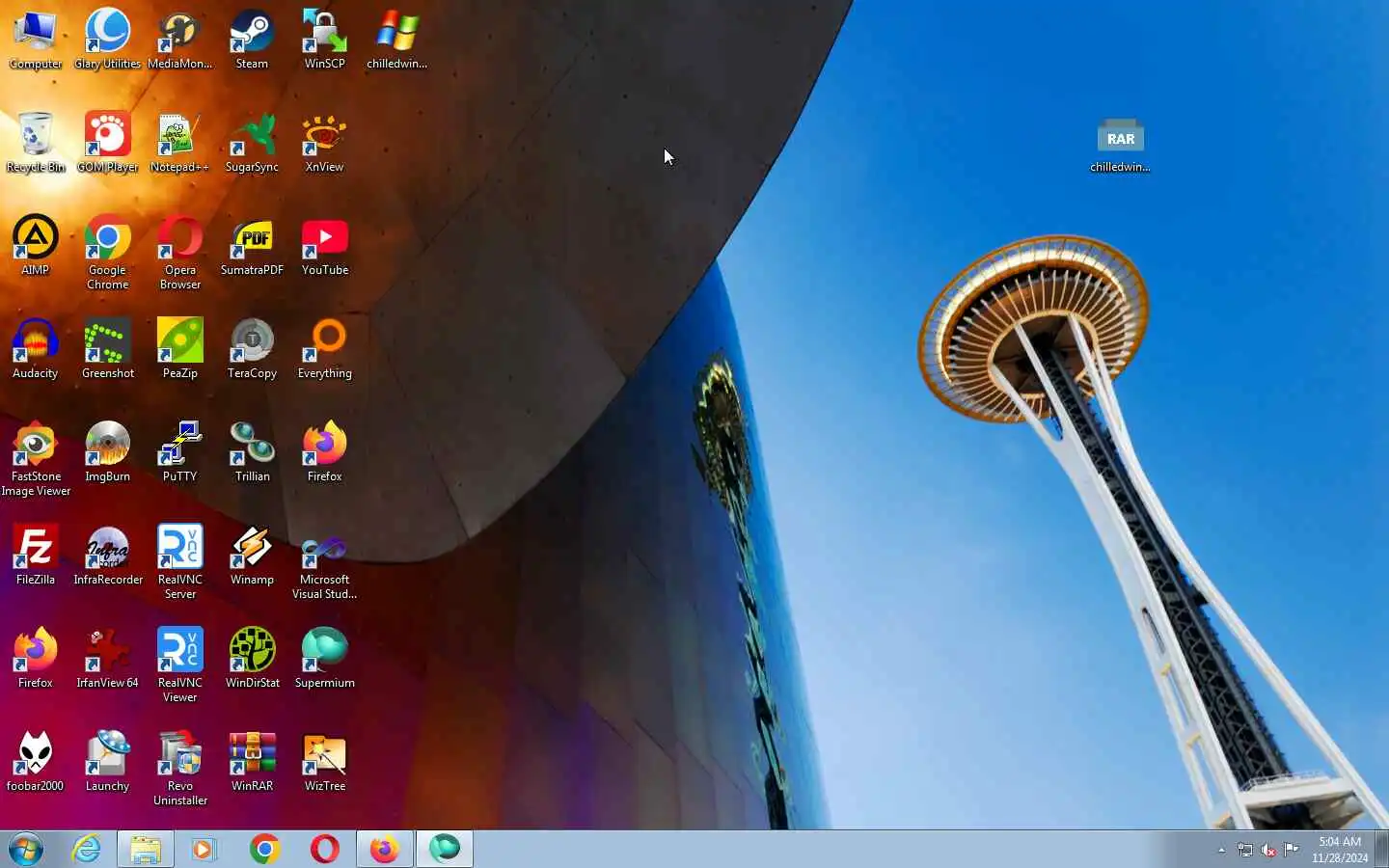The image size is (1389, 868).
Task: Click the network tray icon
Action: tap(1245, 850)
